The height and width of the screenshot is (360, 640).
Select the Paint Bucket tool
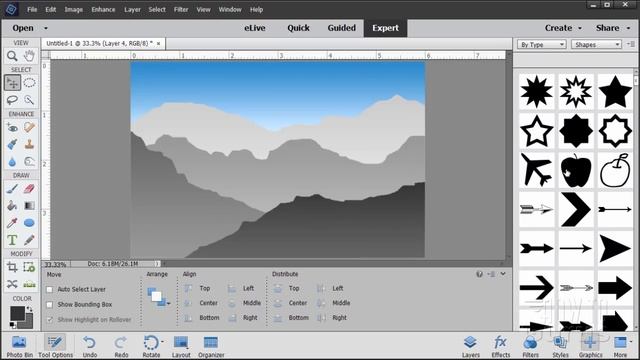pos(12,206)
